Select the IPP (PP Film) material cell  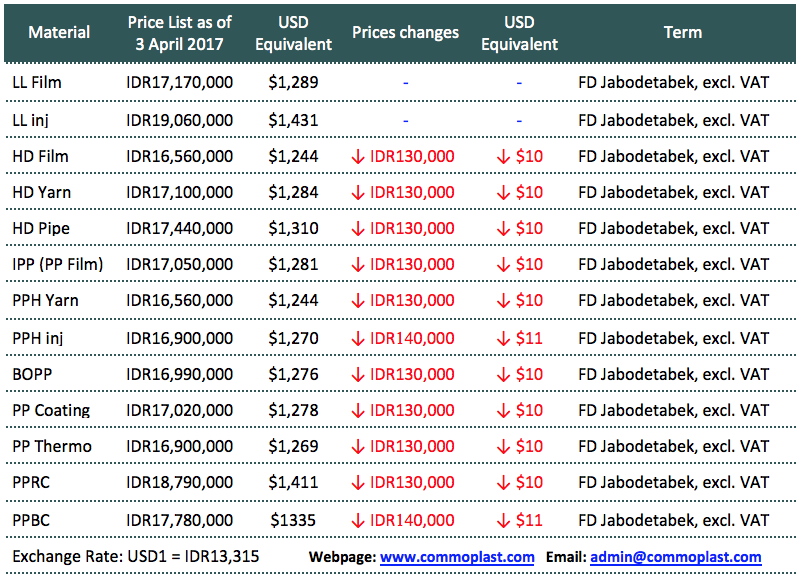tap(58, 265)
